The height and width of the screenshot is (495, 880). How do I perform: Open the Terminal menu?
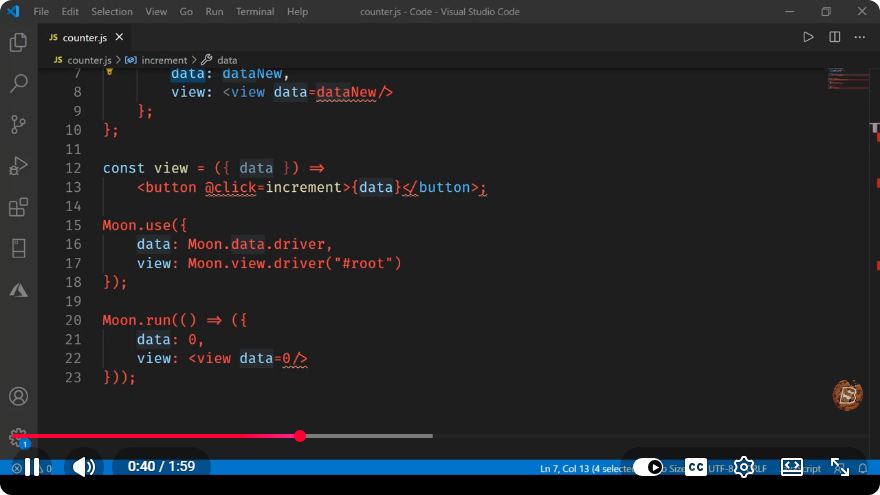(255, 11)
